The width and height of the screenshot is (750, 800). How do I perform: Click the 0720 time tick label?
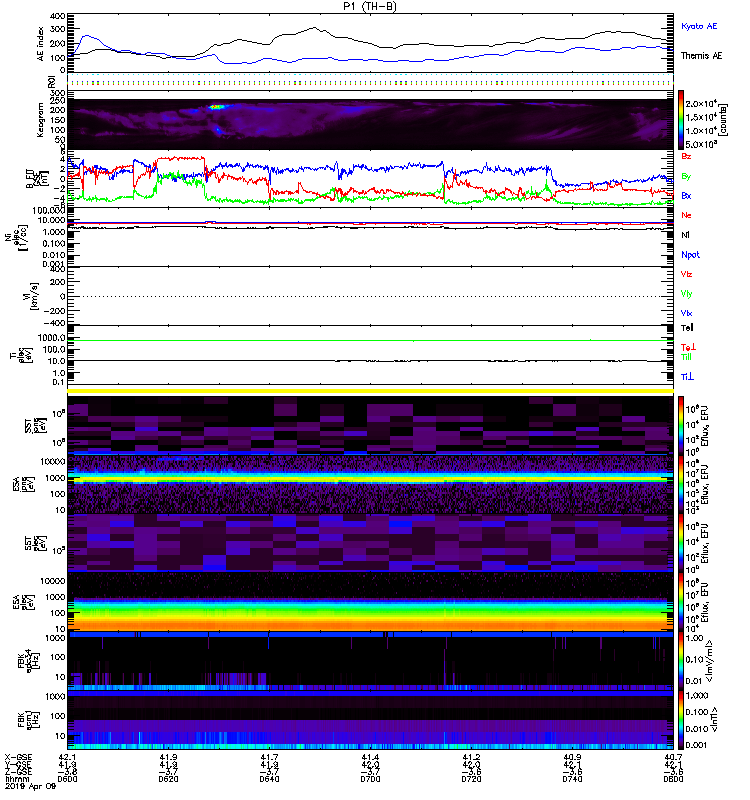tap(471, 779)
